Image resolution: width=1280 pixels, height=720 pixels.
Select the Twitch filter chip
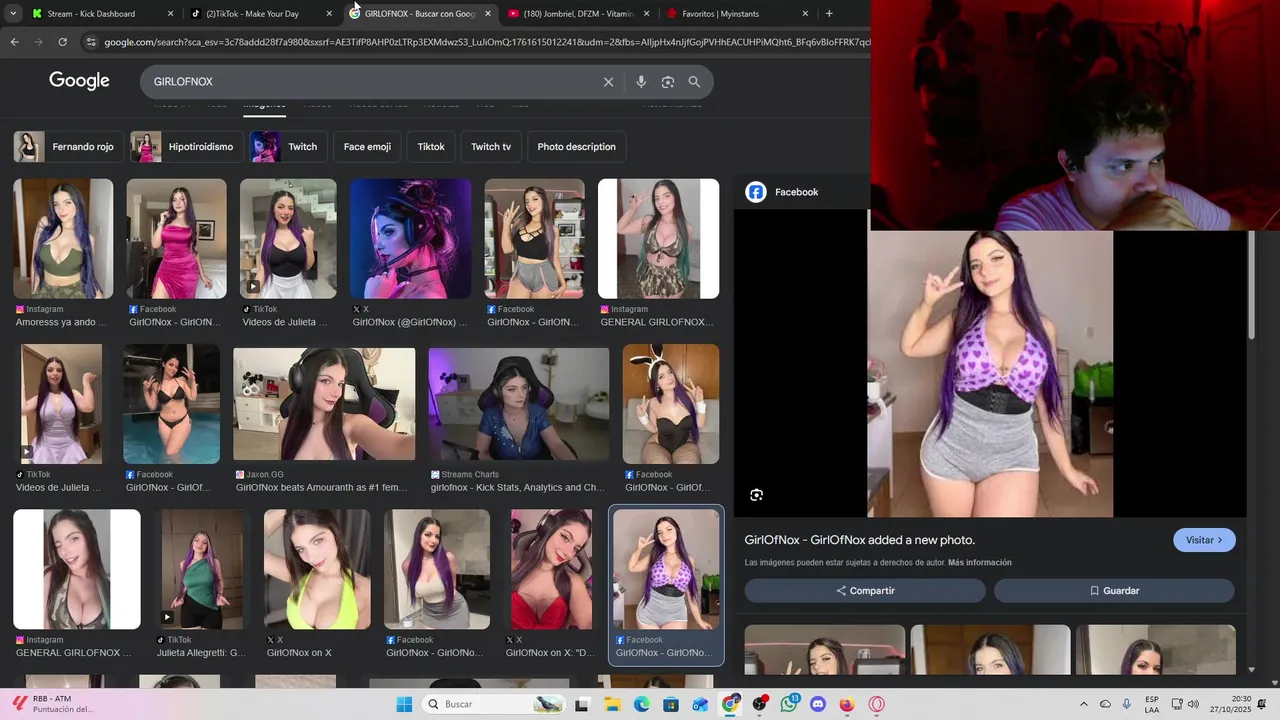[x=288, y=147]
